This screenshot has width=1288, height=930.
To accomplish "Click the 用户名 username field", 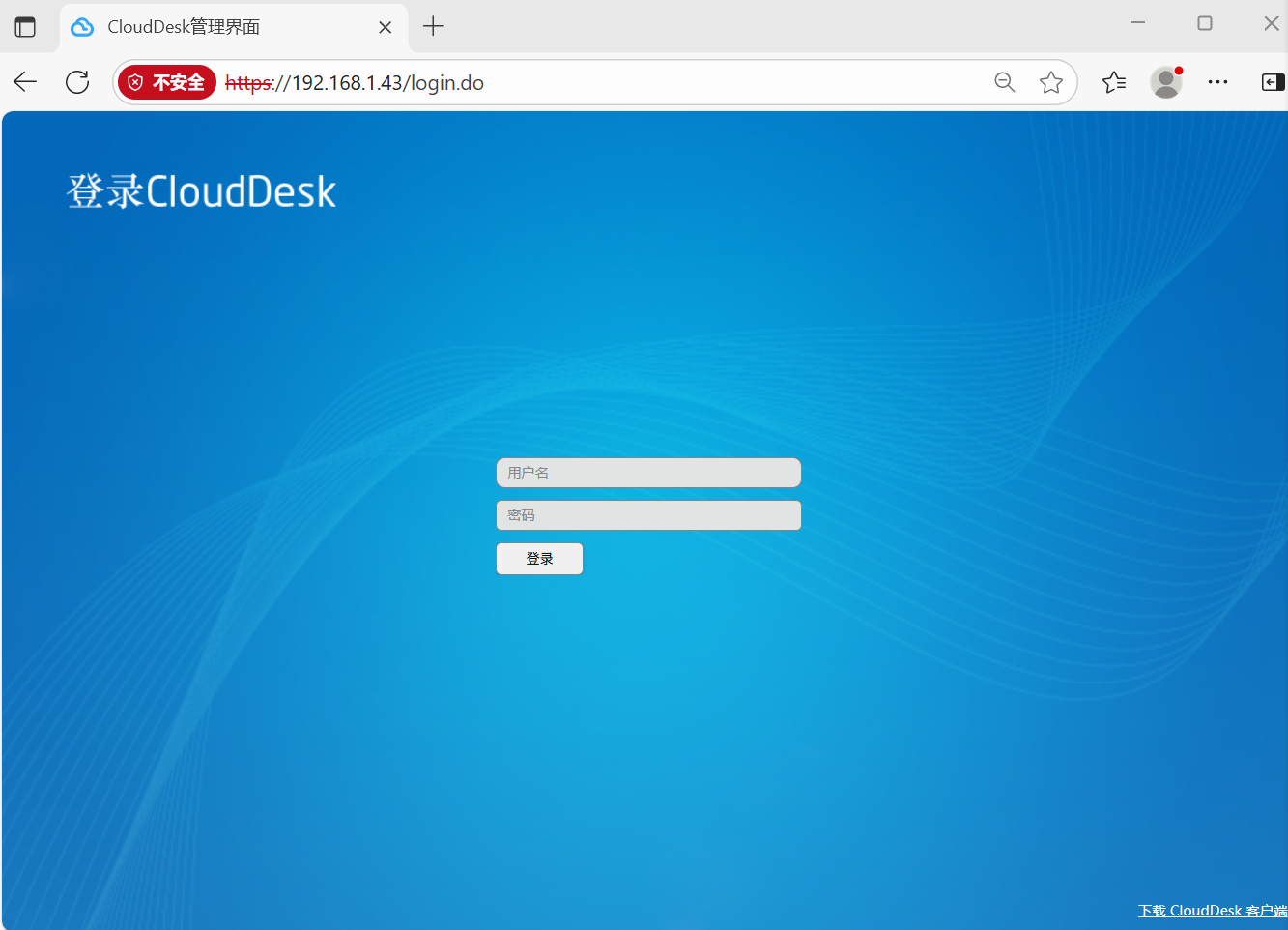I will click(648, 473).
